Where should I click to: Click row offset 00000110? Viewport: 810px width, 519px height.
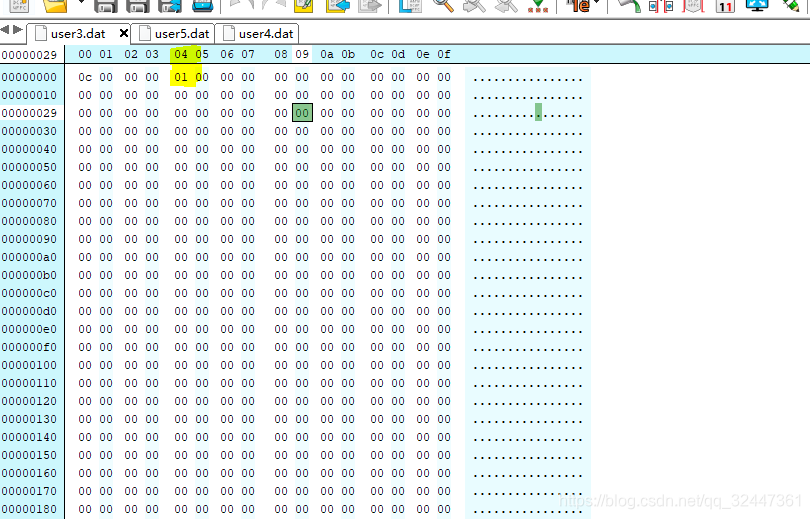click(x=29, y=383)
